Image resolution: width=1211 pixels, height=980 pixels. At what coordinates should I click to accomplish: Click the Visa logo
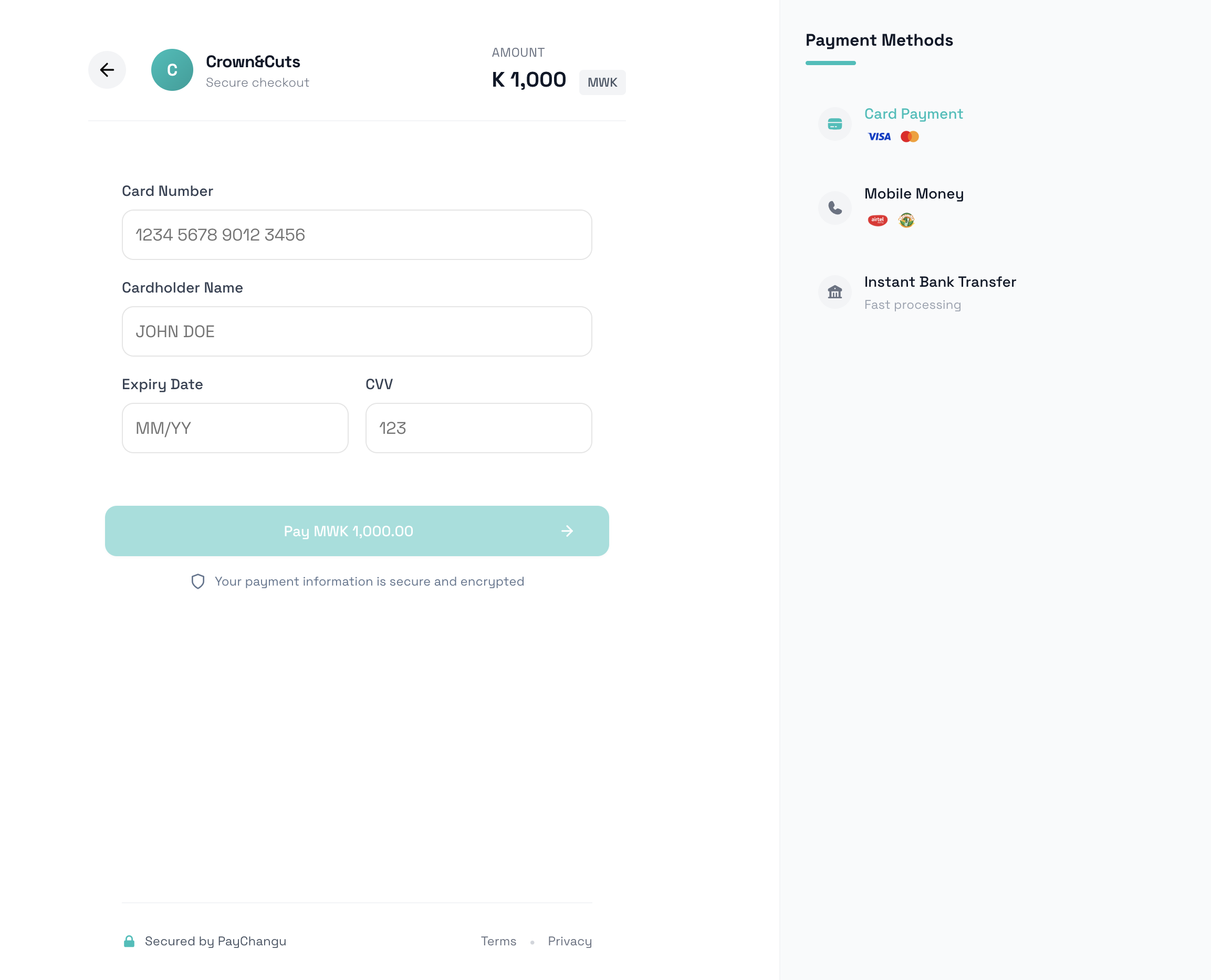click(879, 137)
